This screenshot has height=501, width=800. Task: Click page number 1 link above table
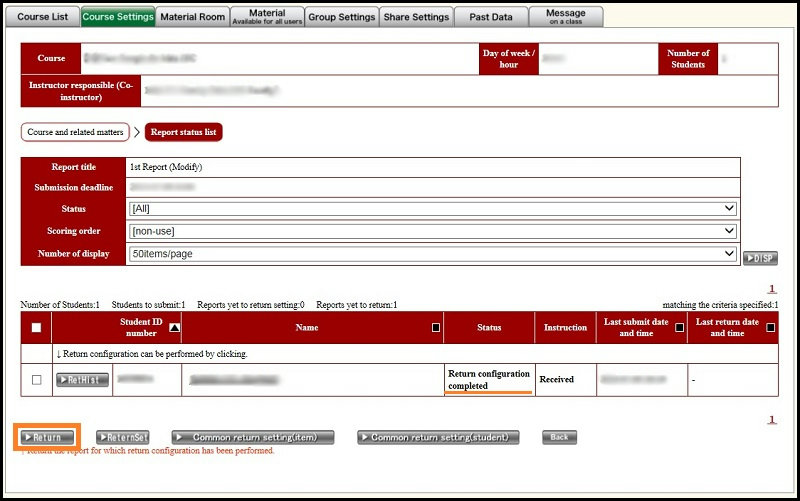coord(771,288)
